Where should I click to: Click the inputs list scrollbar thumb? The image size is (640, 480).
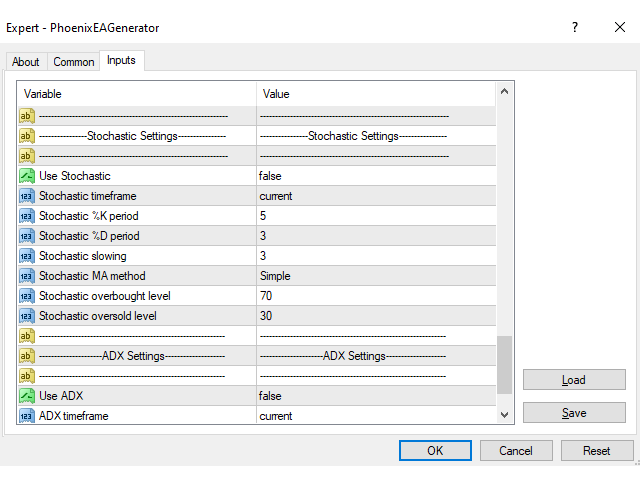[504, 364]
